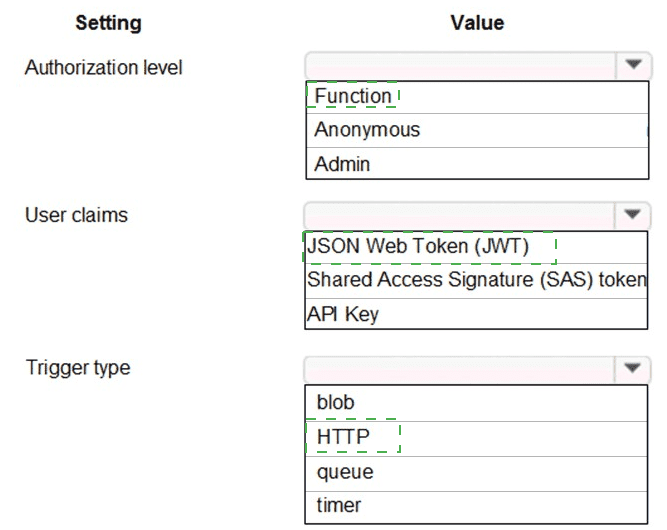667x530 pixels.
Task: Select timer trigger option
Action: coord(339,505)
